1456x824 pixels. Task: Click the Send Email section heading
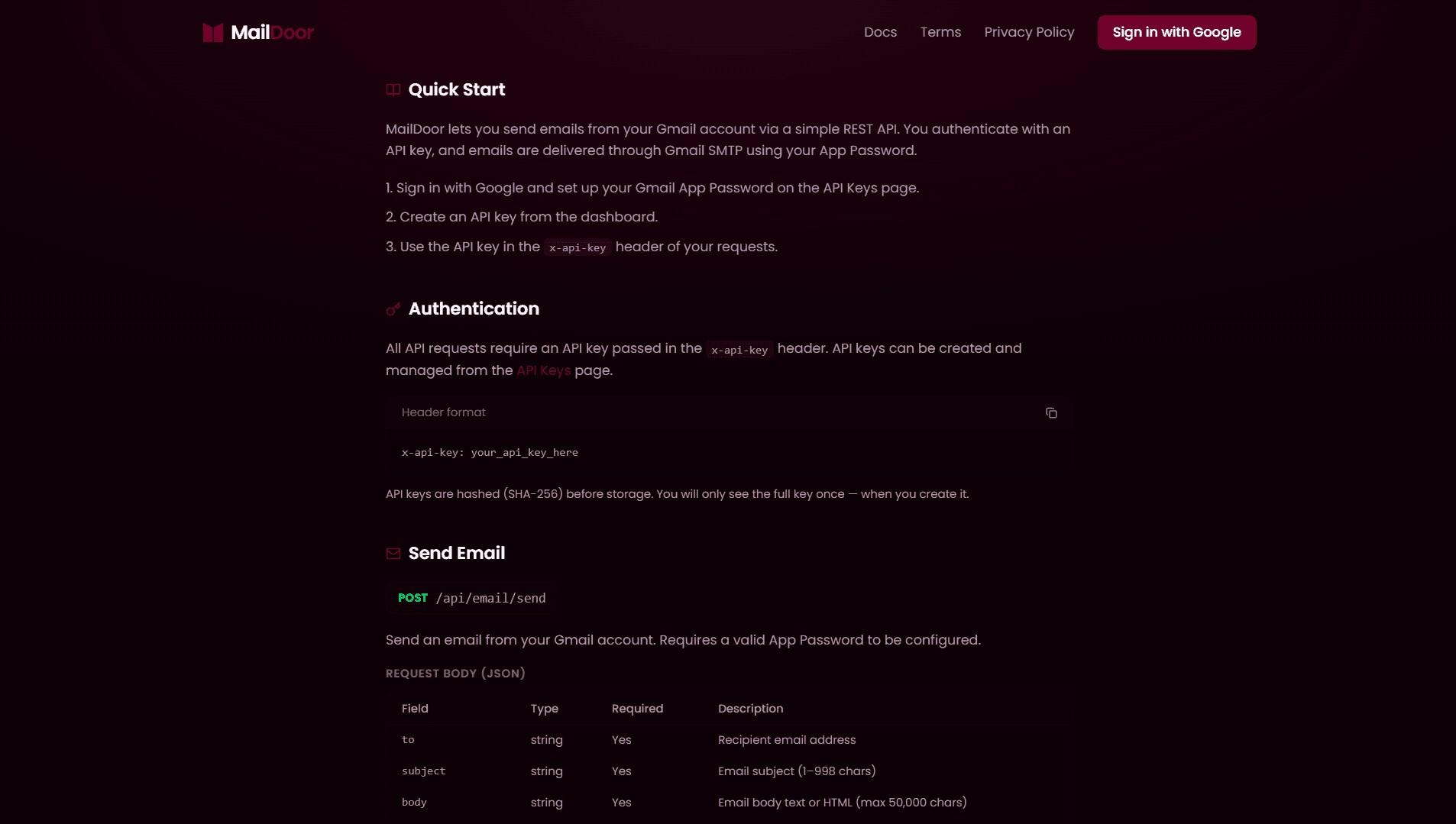pyautogui.click(x=456, y=553)
